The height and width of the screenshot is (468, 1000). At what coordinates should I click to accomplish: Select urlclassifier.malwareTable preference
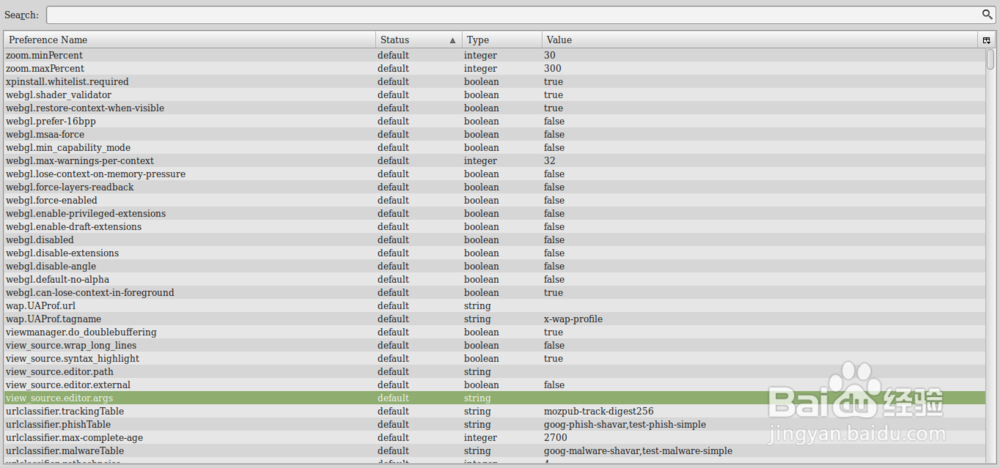click(x=494, y=451)
